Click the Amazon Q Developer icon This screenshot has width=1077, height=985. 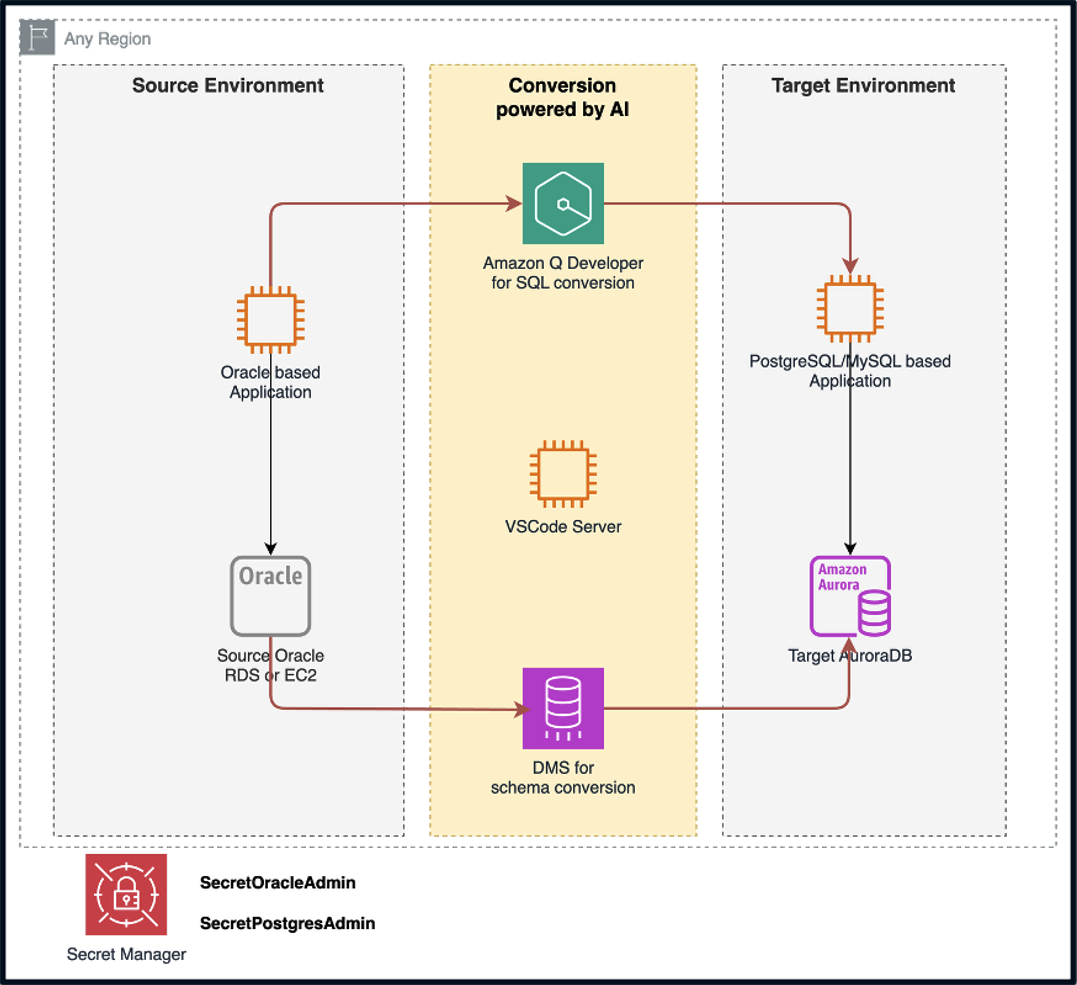[x=563, y=203]
